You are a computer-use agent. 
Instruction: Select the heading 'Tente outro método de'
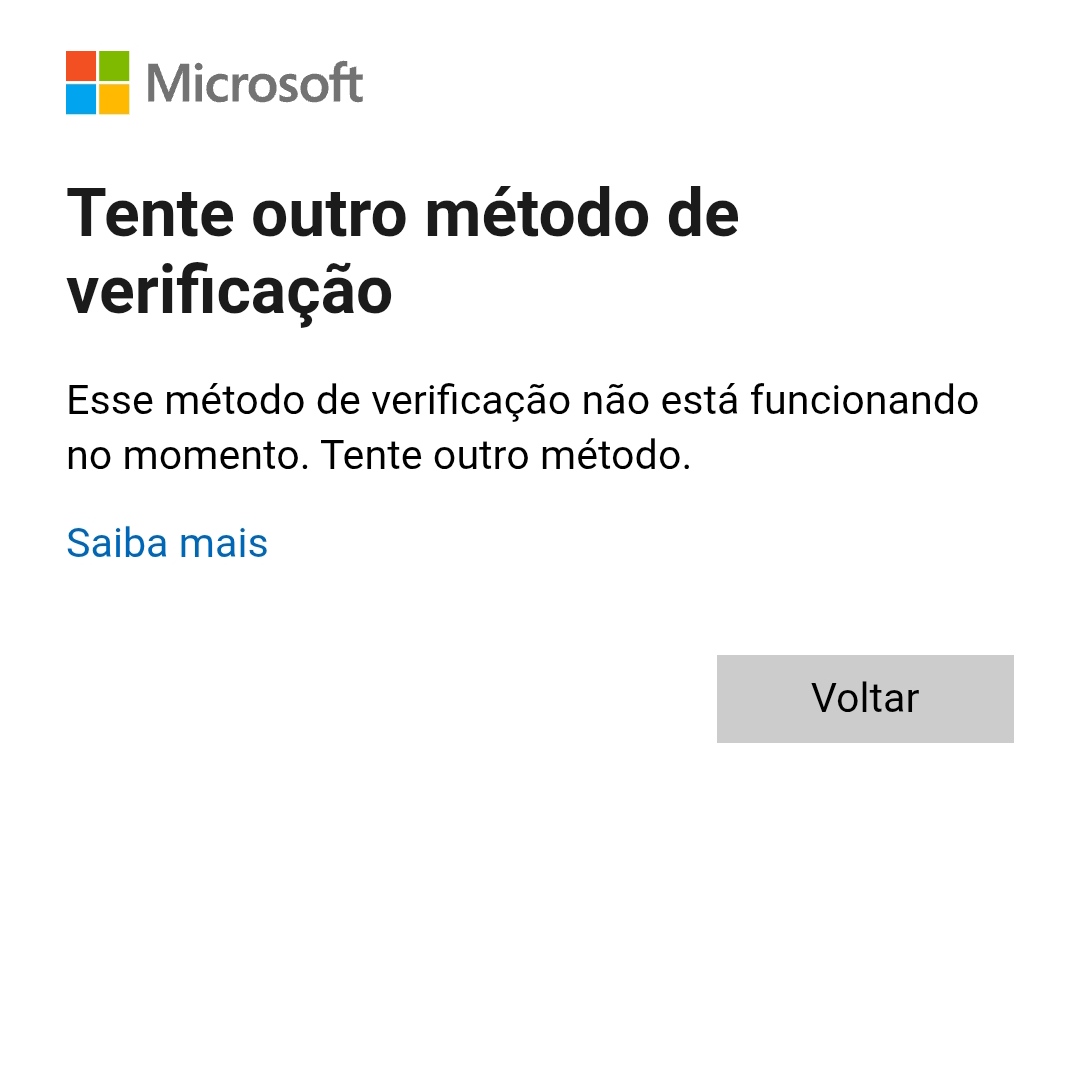pos(402,213)
